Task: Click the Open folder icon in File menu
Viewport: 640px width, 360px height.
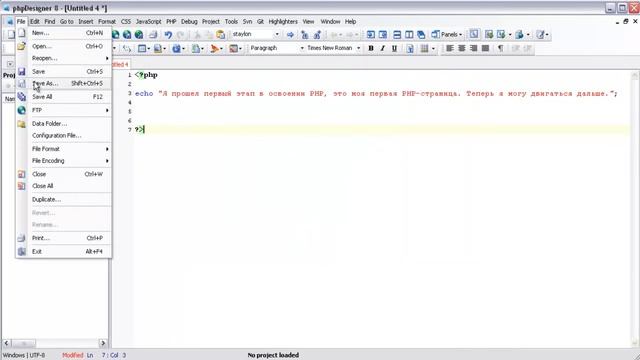Action: [22, 46]
